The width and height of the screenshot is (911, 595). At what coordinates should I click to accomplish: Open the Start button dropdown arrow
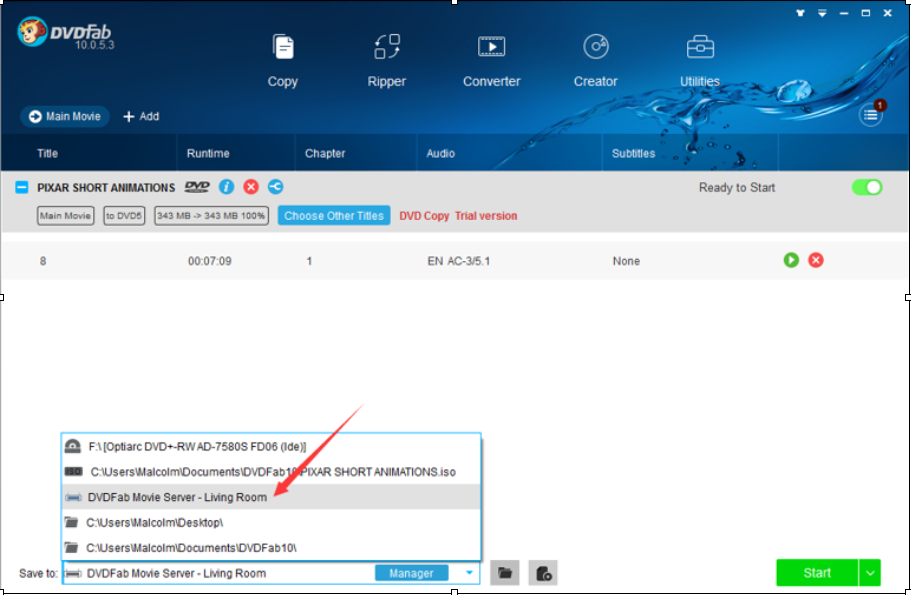pyautogui.click(x=870, y=573)
